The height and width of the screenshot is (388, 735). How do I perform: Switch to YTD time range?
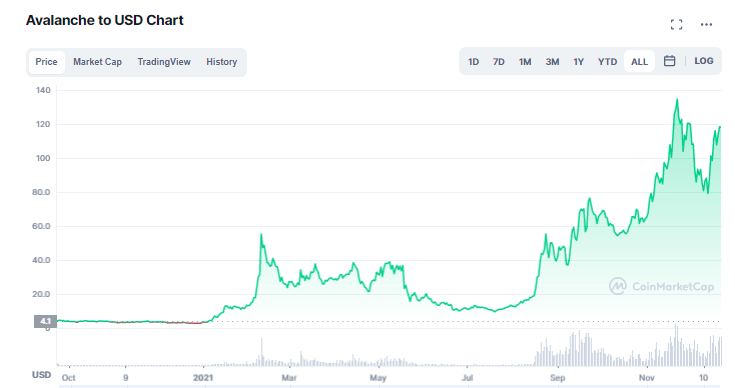coord(608,62)
